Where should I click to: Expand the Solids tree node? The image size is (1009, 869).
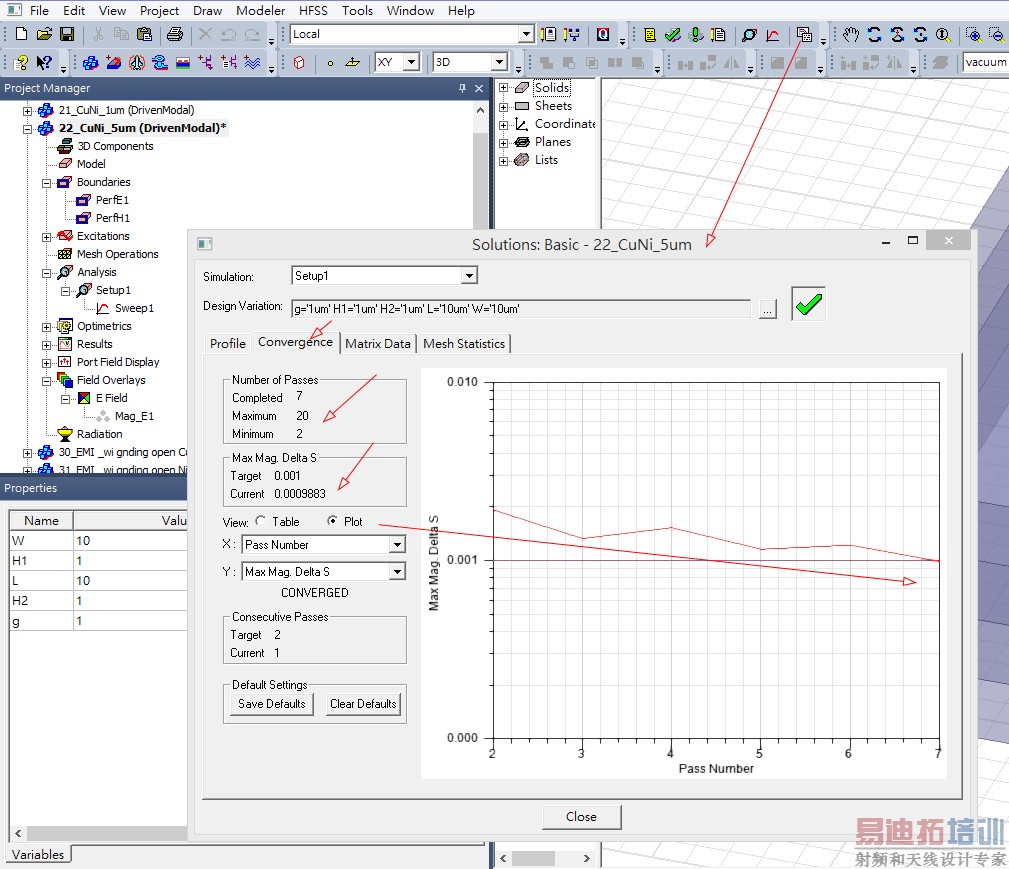505,88
